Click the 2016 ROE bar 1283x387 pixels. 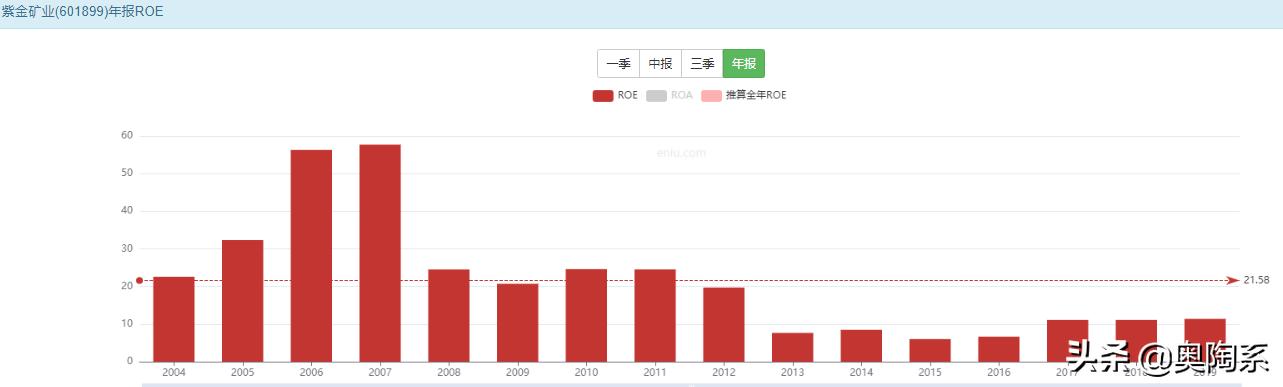[999, 349]
